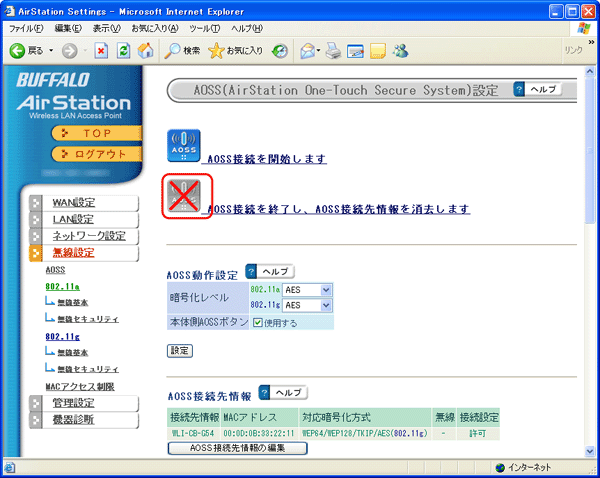The width and height of the screenshot is (600, 478).
Task: Click 無線セキュリティ under 802.11g
Action: (88, 369)
